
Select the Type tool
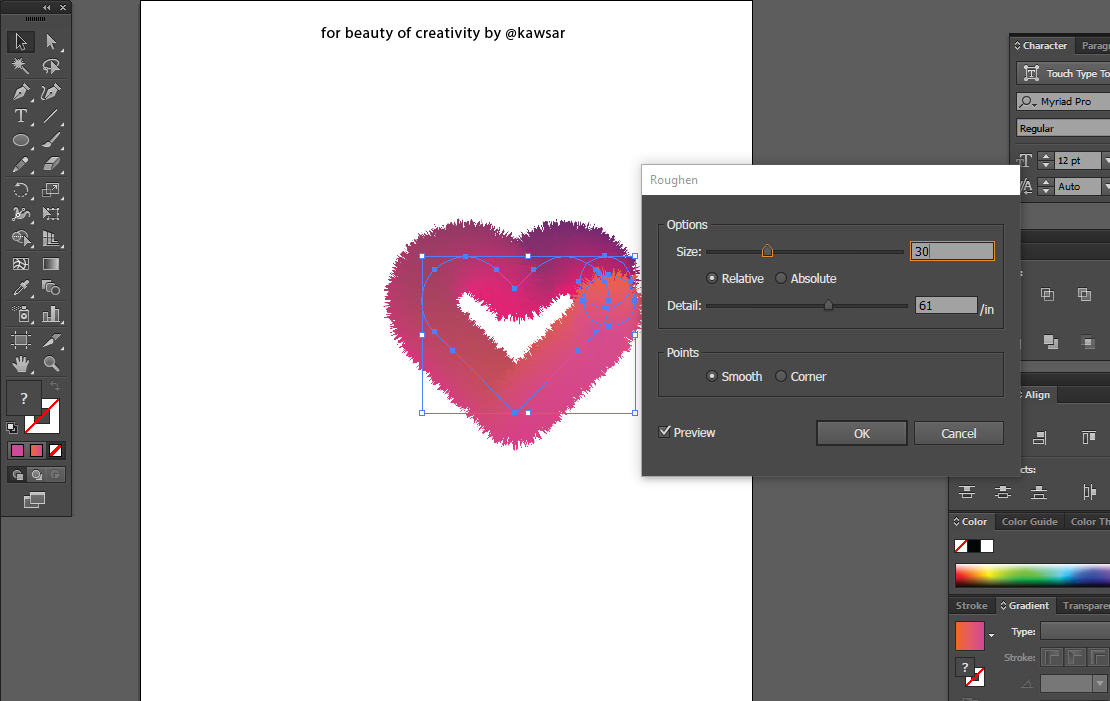coord(21,115)
